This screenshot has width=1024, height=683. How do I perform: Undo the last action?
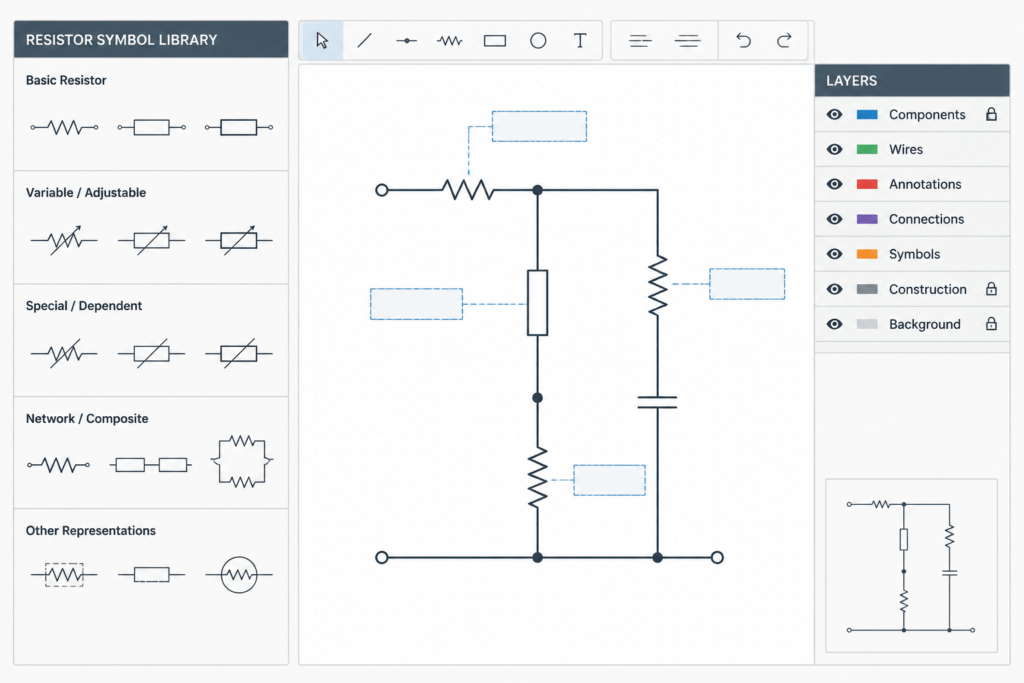click(x=743, y=40)
